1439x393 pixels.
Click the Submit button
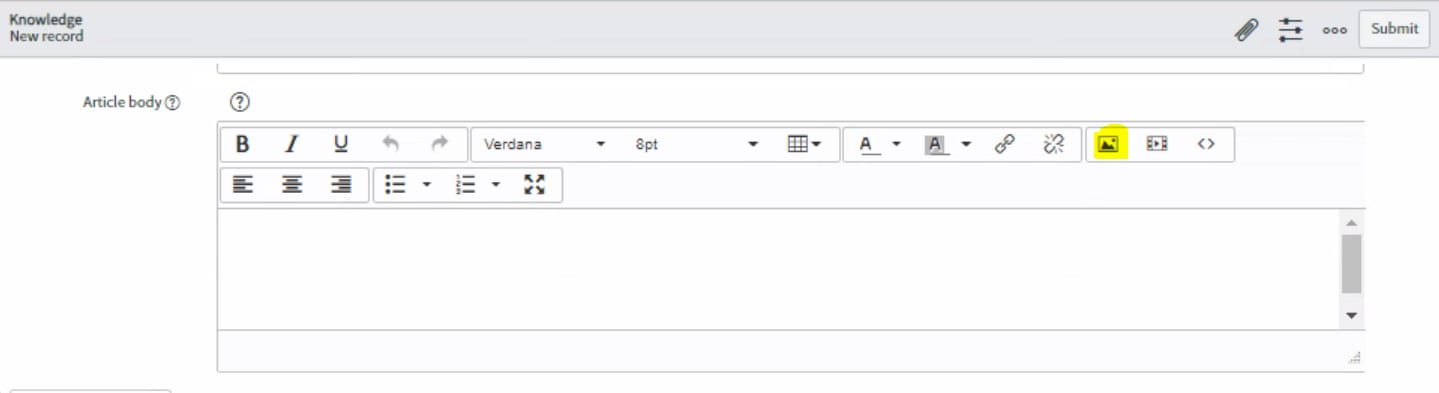pos(1395,29)
